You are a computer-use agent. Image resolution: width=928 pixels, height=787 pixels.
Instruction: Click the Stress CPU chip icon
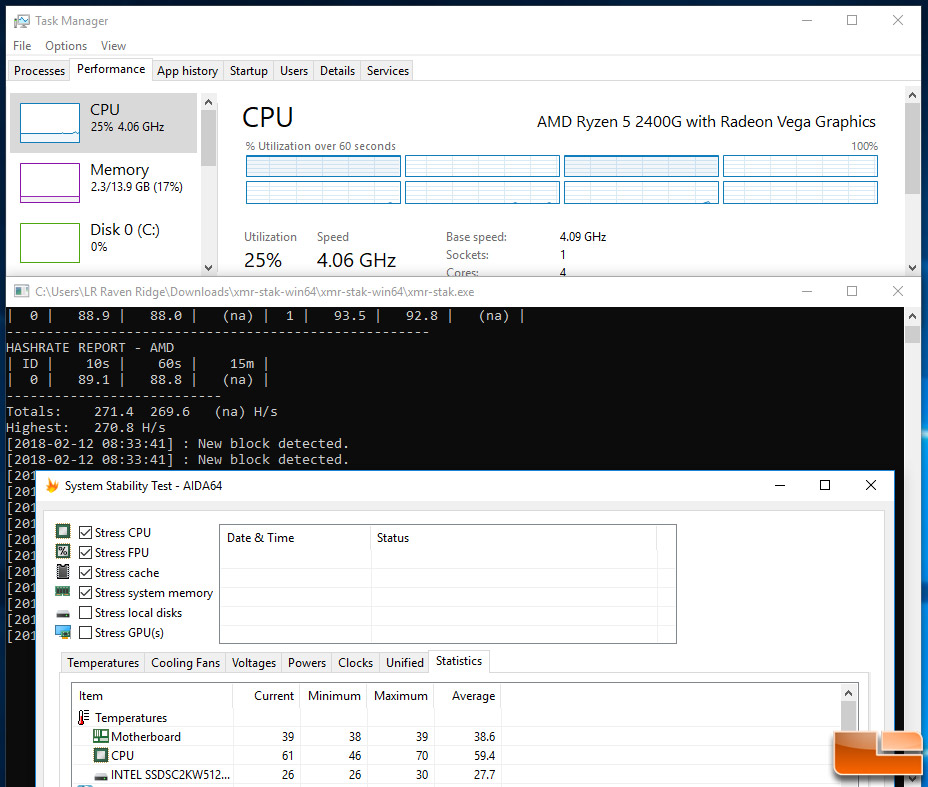(x=63, y=531)
